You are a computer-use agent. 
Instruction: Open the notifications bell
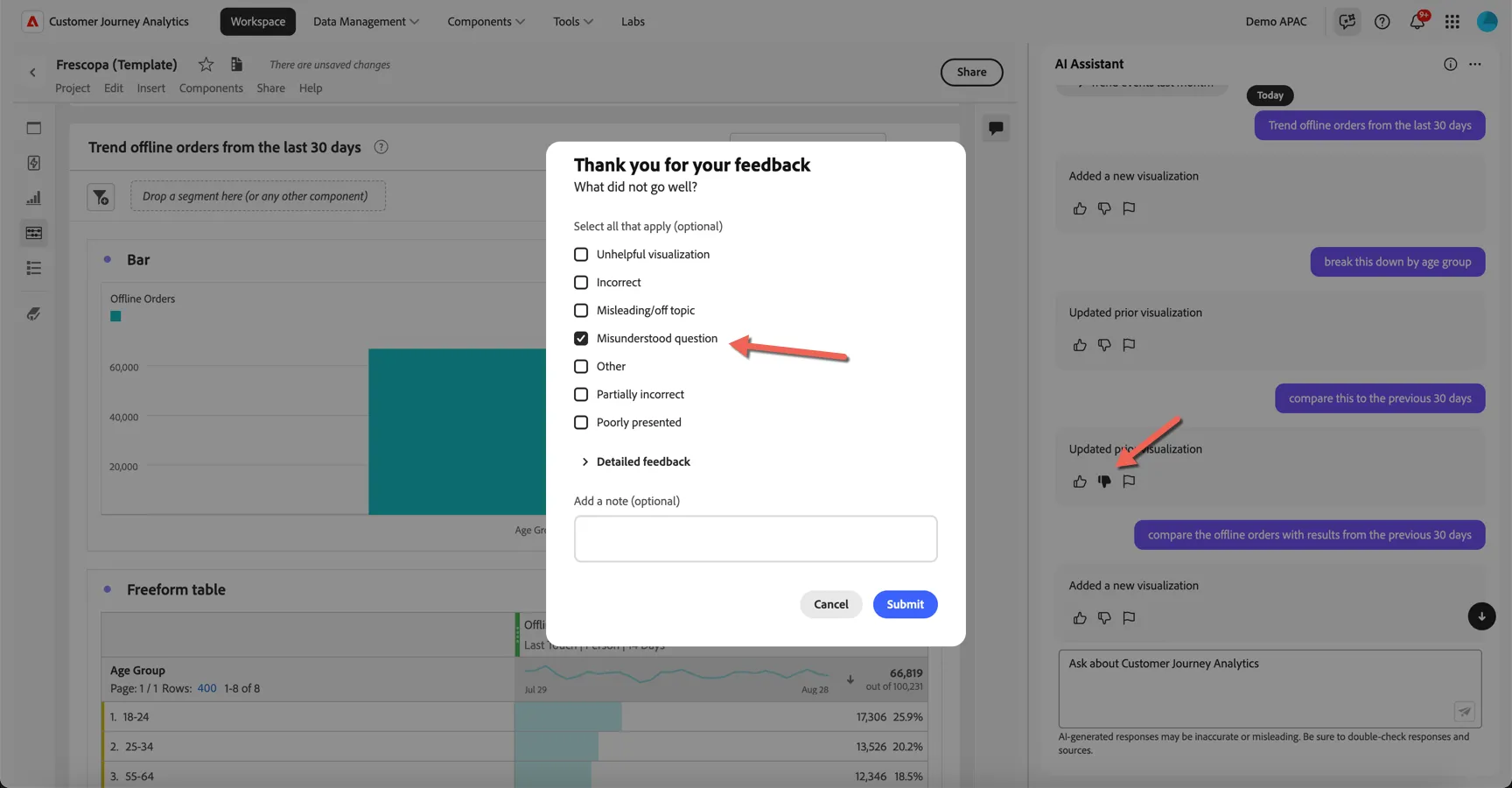tap(1417, 21)
